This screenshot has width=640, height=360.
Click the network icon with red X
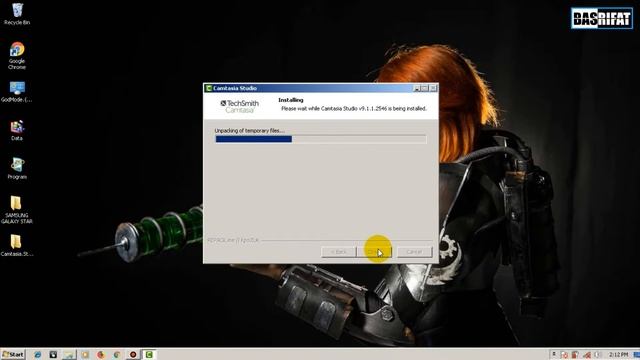pyautogui.click(x=587, y=355)
